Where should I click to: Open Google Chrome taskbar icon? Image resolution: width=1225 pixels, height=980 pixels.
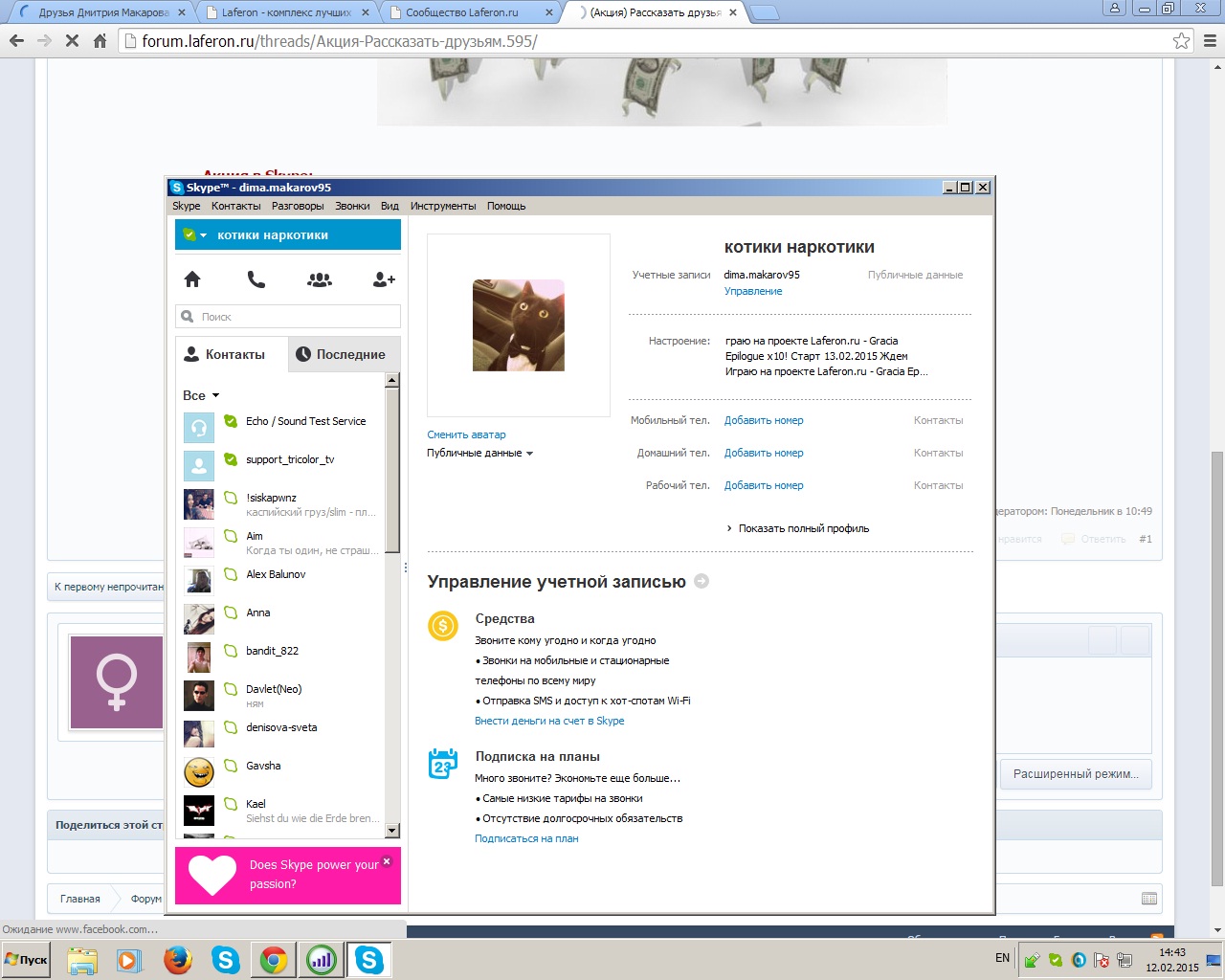[x=274, y=960]
